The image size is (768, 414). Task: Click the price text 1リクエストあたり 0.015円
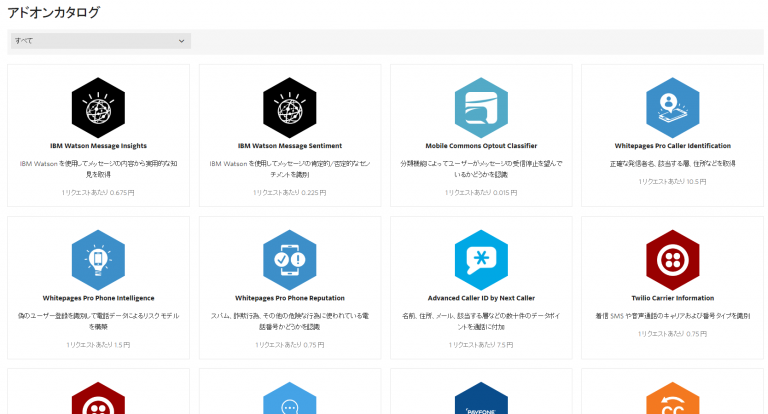481,193
